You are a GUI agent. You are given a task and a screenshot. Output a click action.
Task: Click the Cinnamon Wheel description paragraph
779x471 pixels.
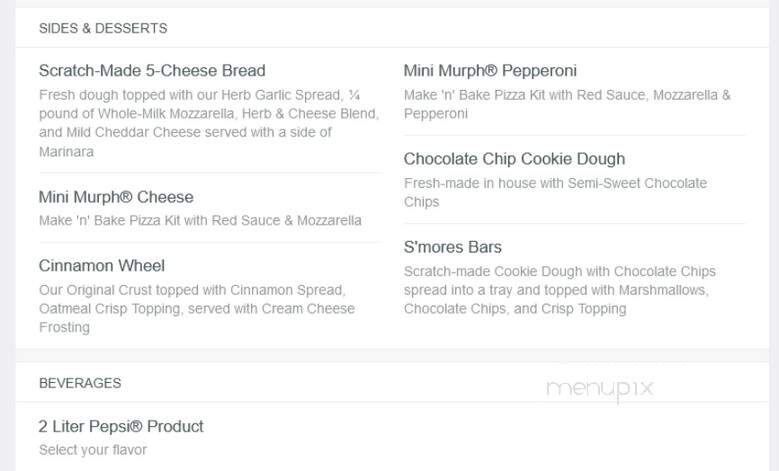[197, 309]
